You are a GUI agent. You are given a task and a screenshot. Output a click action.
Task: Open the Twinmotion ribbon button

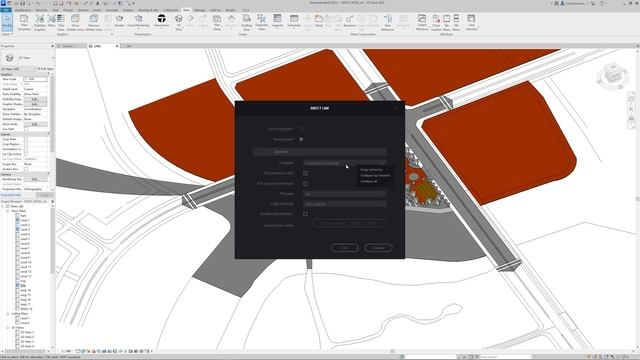(162, 20)
